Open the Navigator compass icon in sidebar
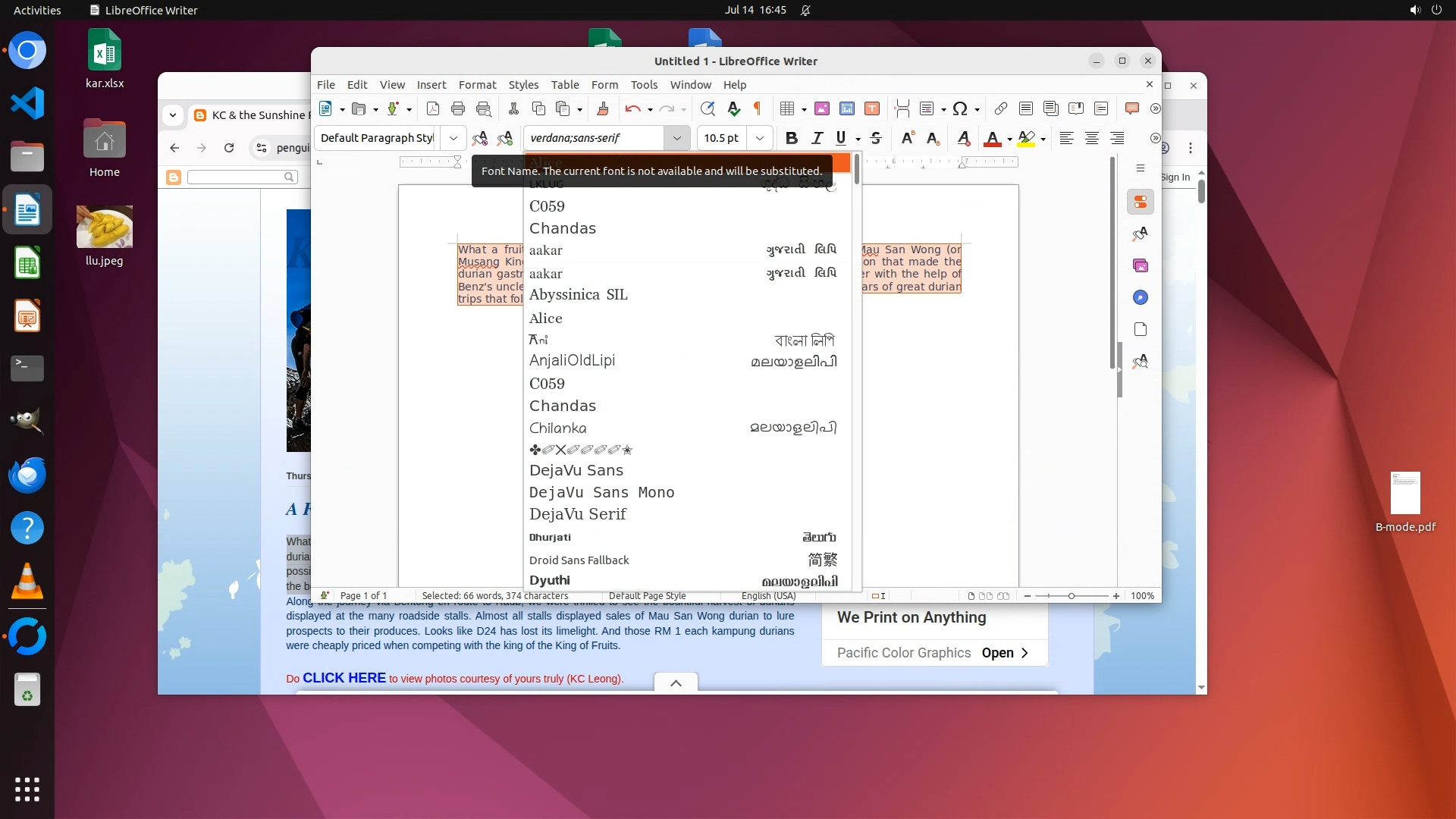Screen dimensions: 1456x819 (1140, 297)
